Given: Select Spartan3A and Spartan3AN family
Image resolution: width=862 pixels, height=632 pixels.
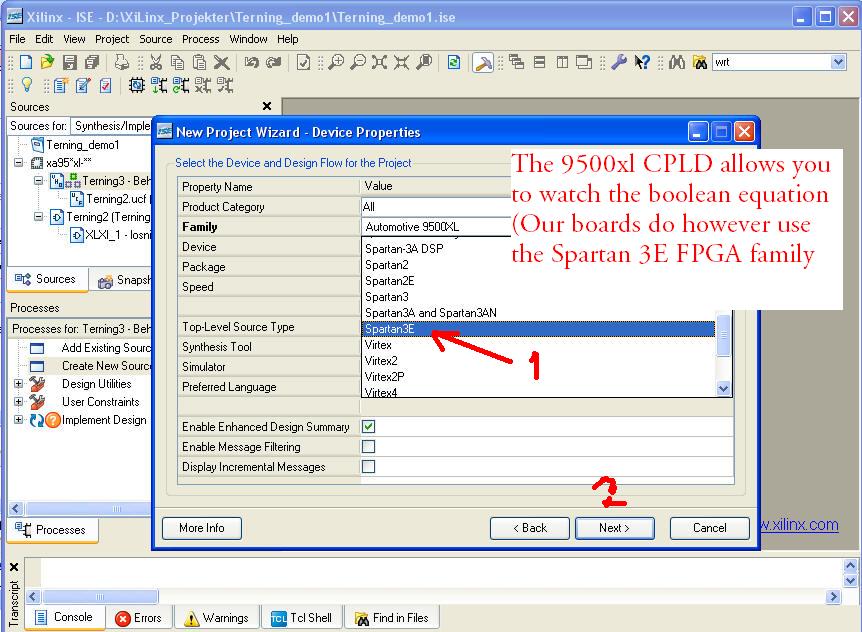Looking at the screenshot, I should pos(539,313).
